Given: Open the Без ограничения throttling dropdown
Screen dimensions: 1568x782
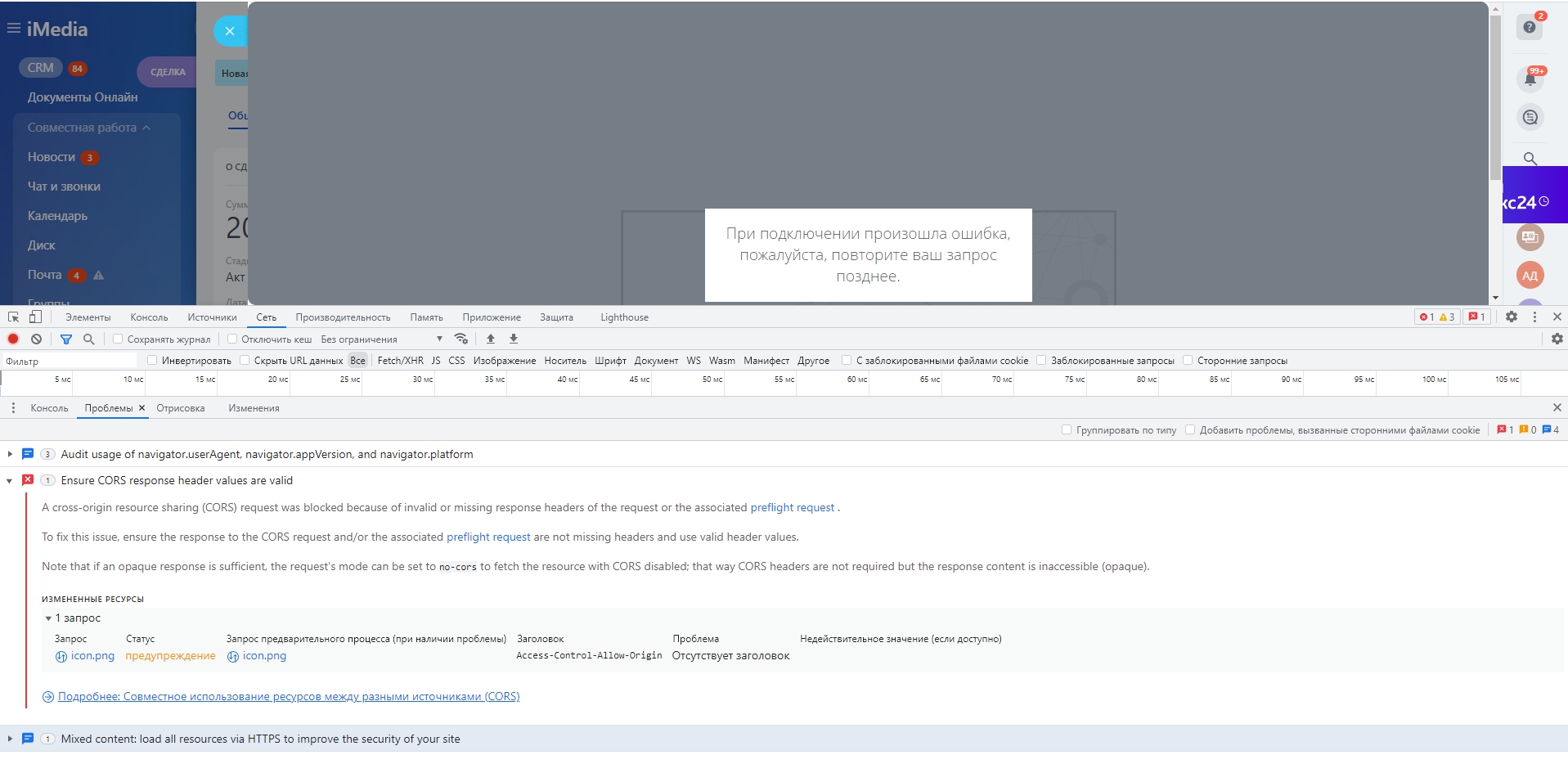Looking at the screenshot, I should (x=381, y=339).
